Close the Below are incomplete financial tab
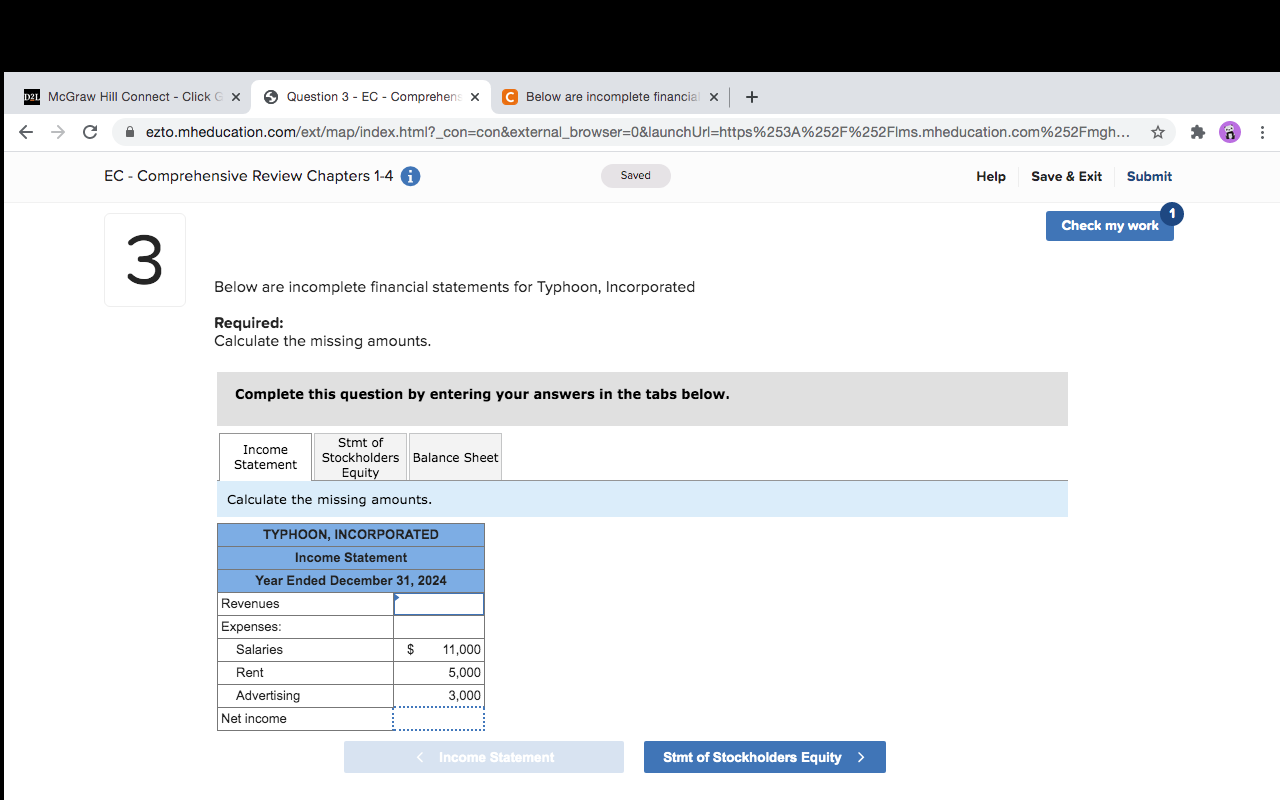 [714, 97]
